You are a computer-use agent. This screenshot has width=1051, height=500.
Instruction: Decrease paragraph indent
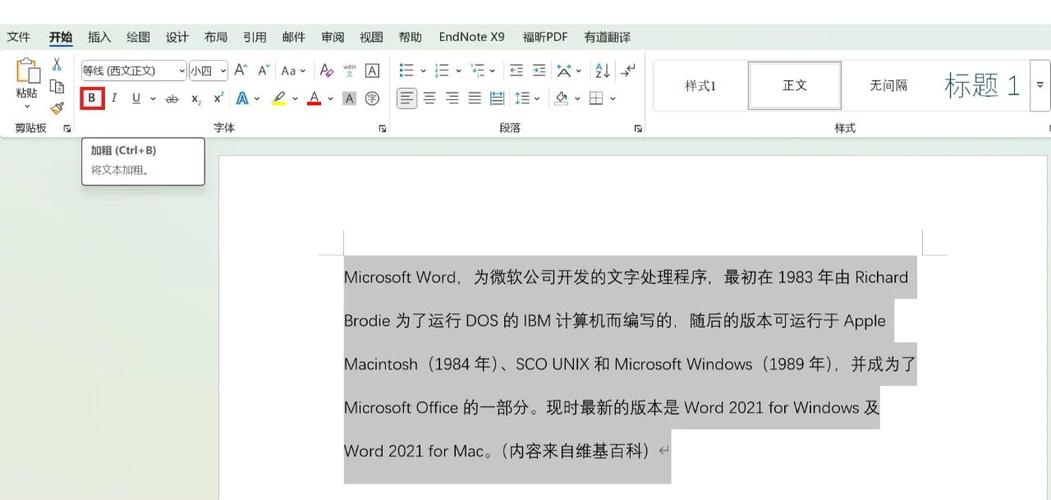pos(516,70)
